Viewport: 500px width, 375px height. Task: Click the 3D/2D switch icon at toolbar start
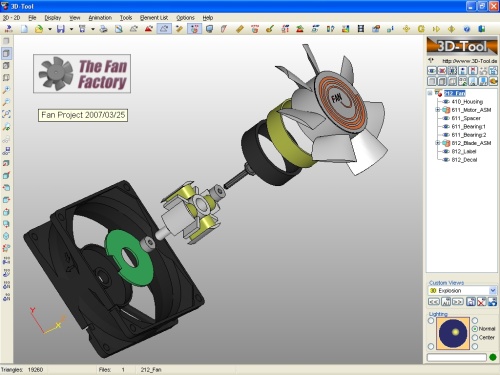point(8,29)
